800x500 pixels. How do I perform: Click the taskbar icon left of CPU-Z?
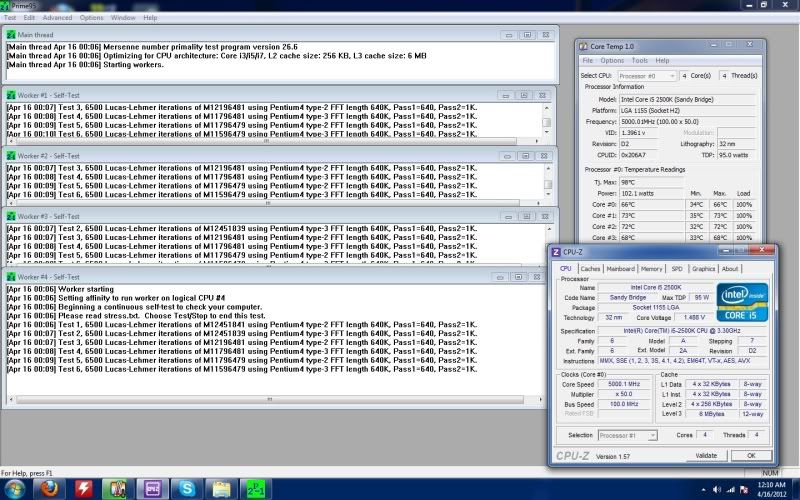click(118, 489)
